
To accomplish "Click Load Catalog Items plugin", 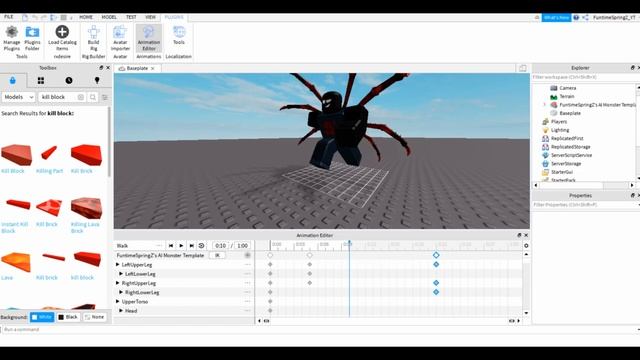I will [x=62, y=38].
